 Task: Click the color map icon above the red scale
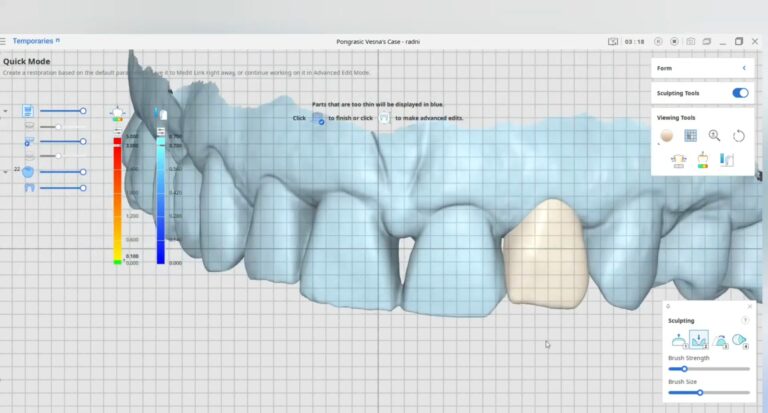(x=117, y=114)
